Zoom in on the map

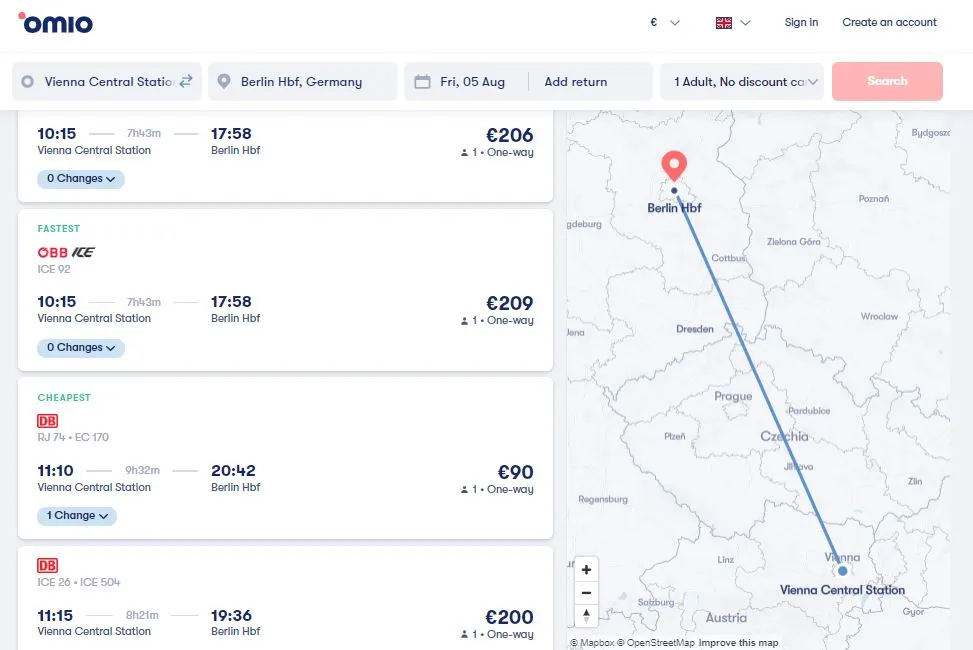(x=586, y=570)
